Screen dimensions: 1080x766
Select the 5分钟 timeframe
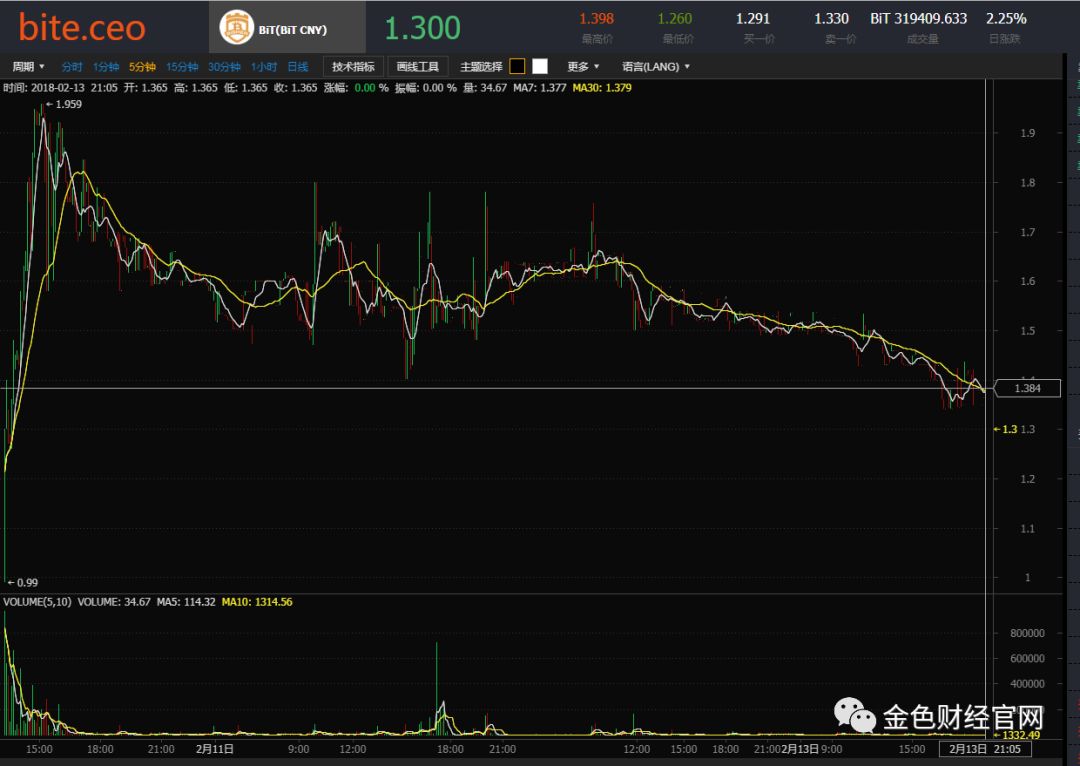(143, 66)
